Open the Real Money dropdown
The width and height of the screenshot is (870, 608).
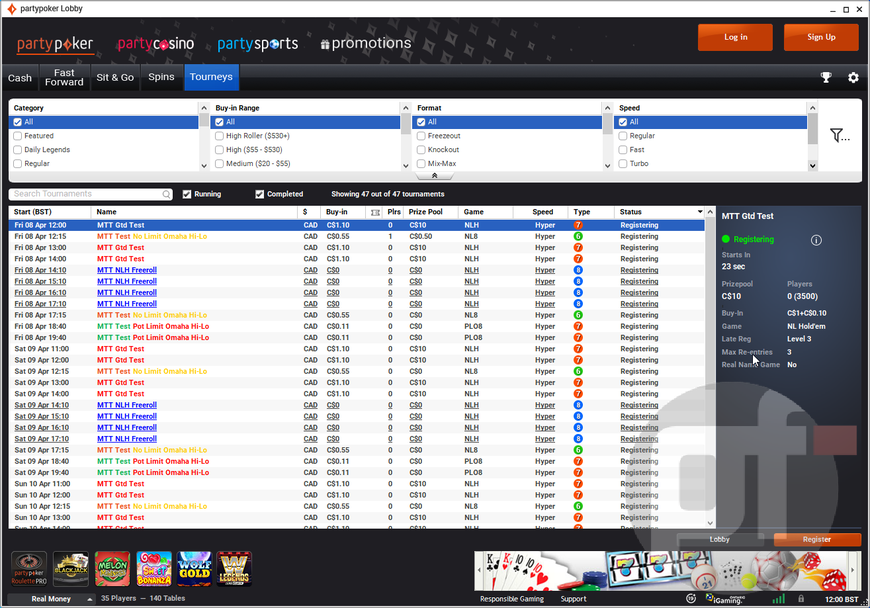coord(53,599)
